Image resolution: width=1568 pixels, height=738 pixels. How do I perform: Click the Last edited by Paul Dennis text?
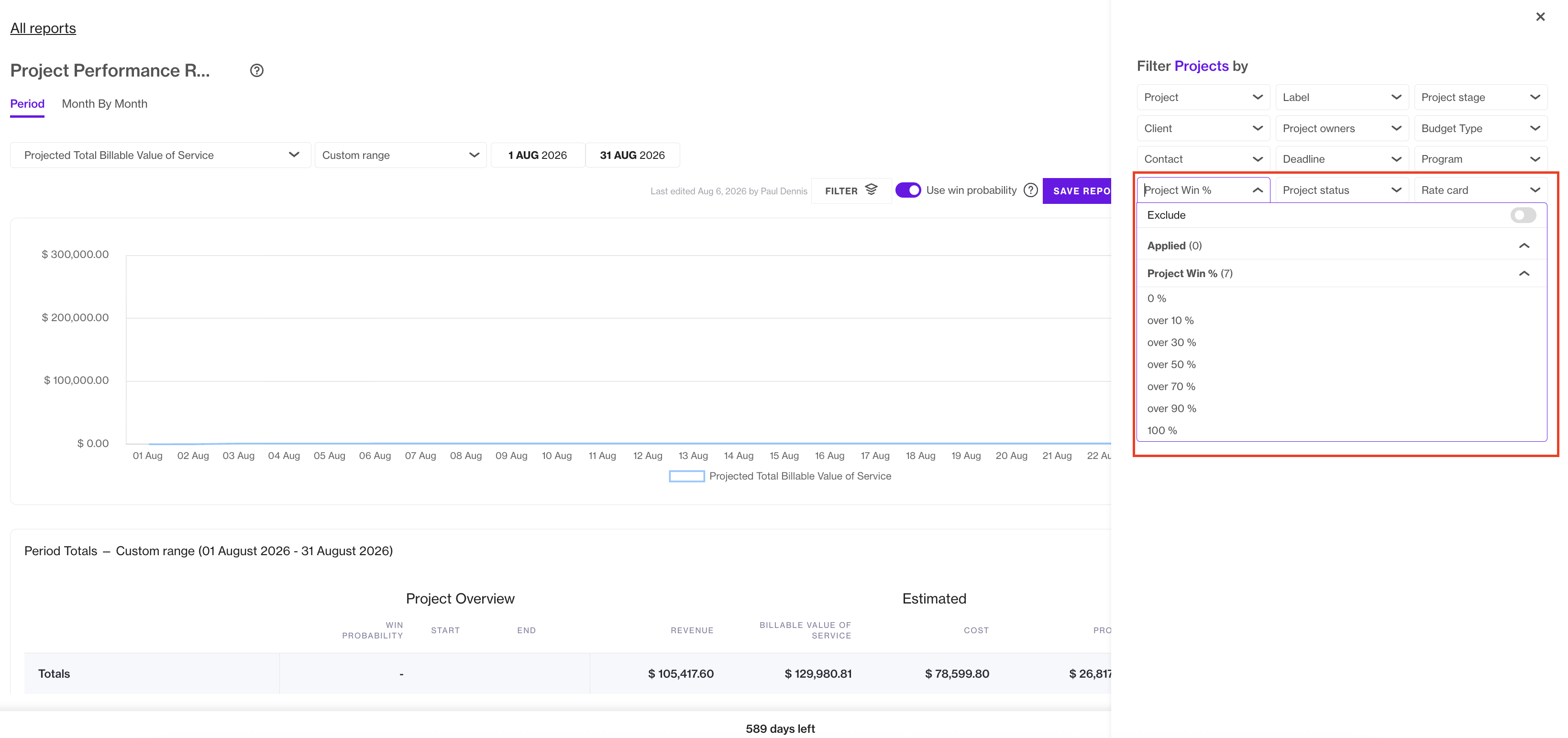(x=729, y=191)
